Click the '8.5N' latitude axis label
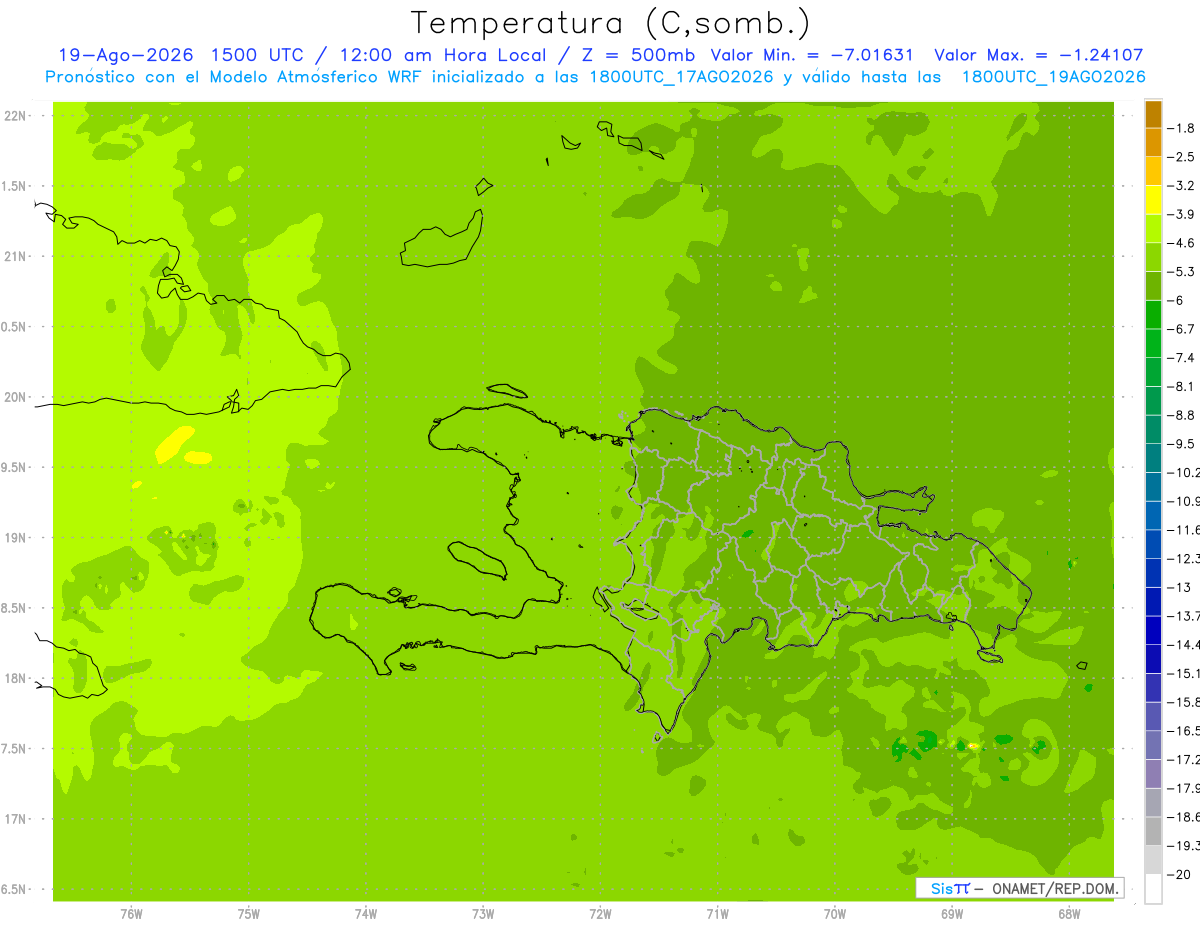The height and width of the screenshot is (927, 1200). tap(15, 608)
